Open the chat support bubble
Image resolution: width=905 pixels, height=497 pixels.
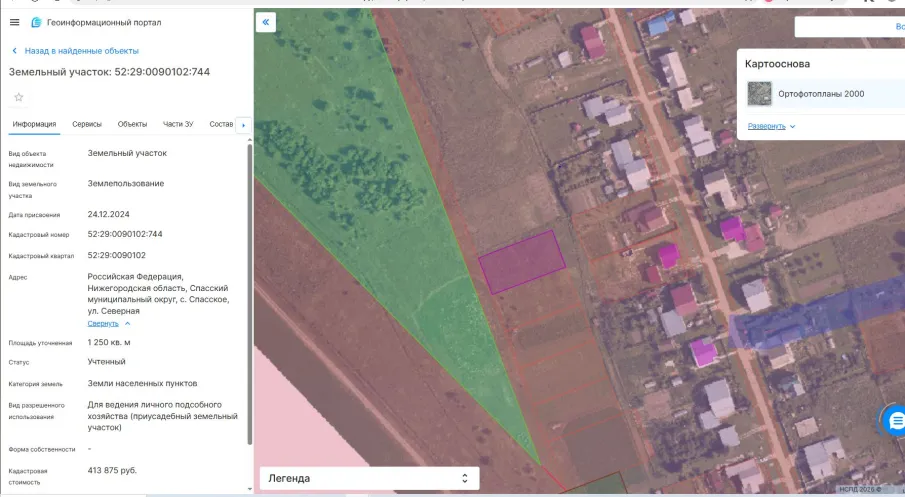coord(895,421)
